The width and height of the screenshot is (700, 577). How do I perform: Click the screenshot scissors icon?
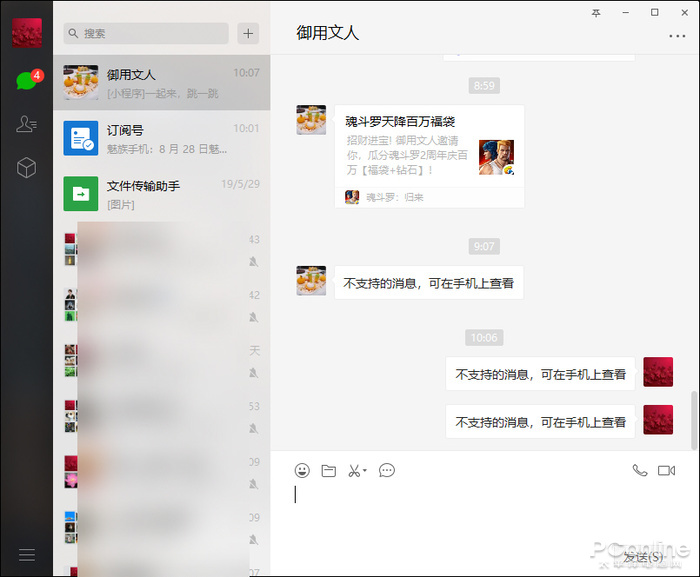354,471
